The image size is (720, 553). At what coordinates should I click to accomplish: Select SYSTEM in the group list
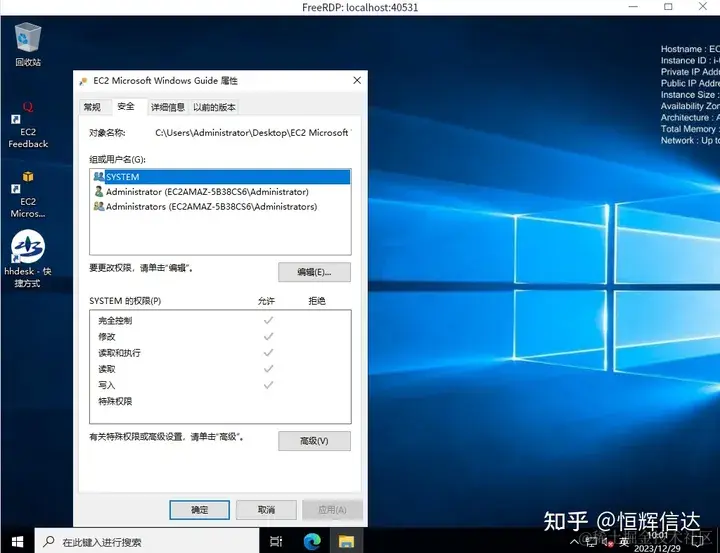click(220, 177)
